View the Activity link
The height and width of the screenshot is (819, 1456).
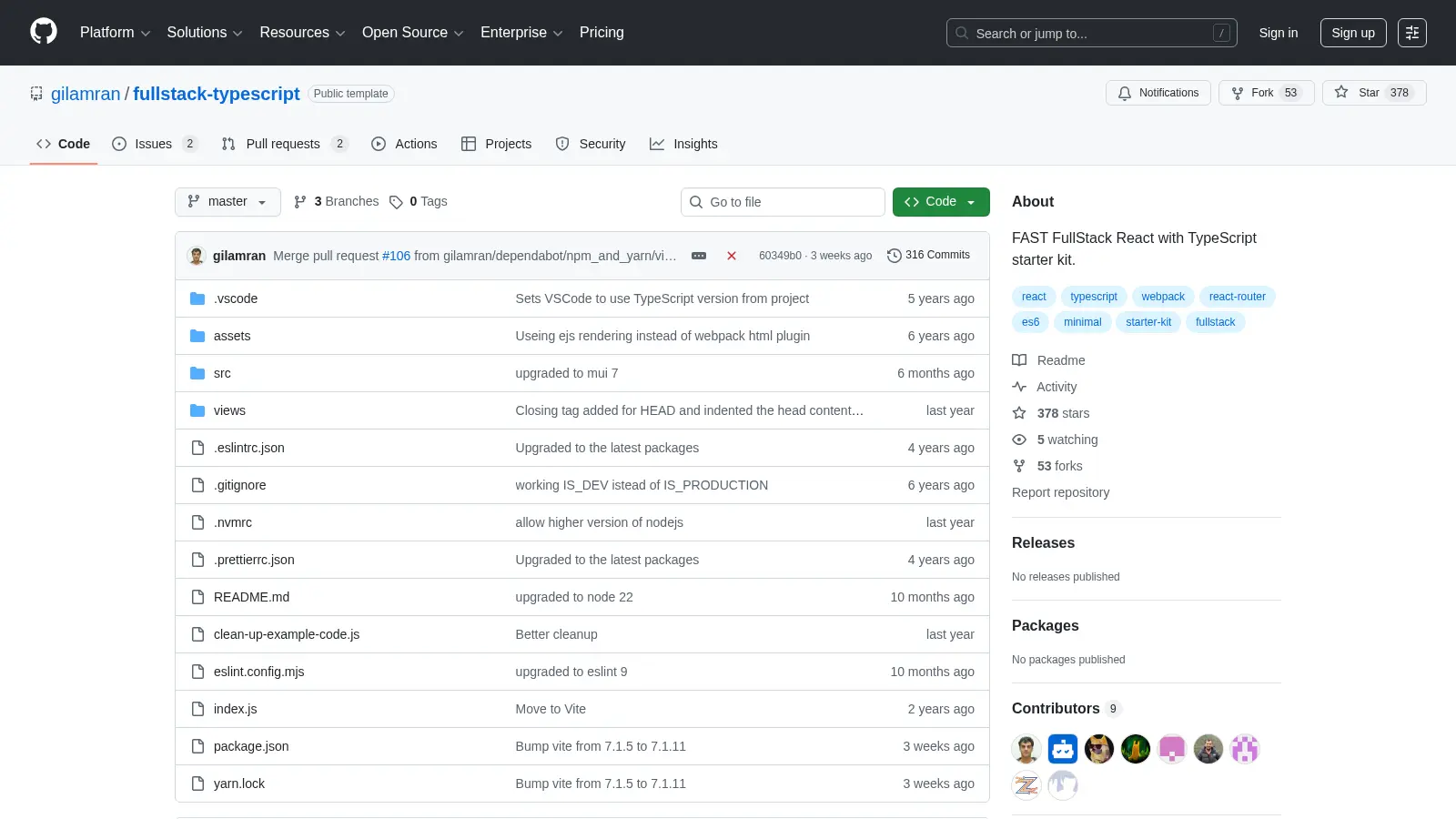coord(1045,387)
